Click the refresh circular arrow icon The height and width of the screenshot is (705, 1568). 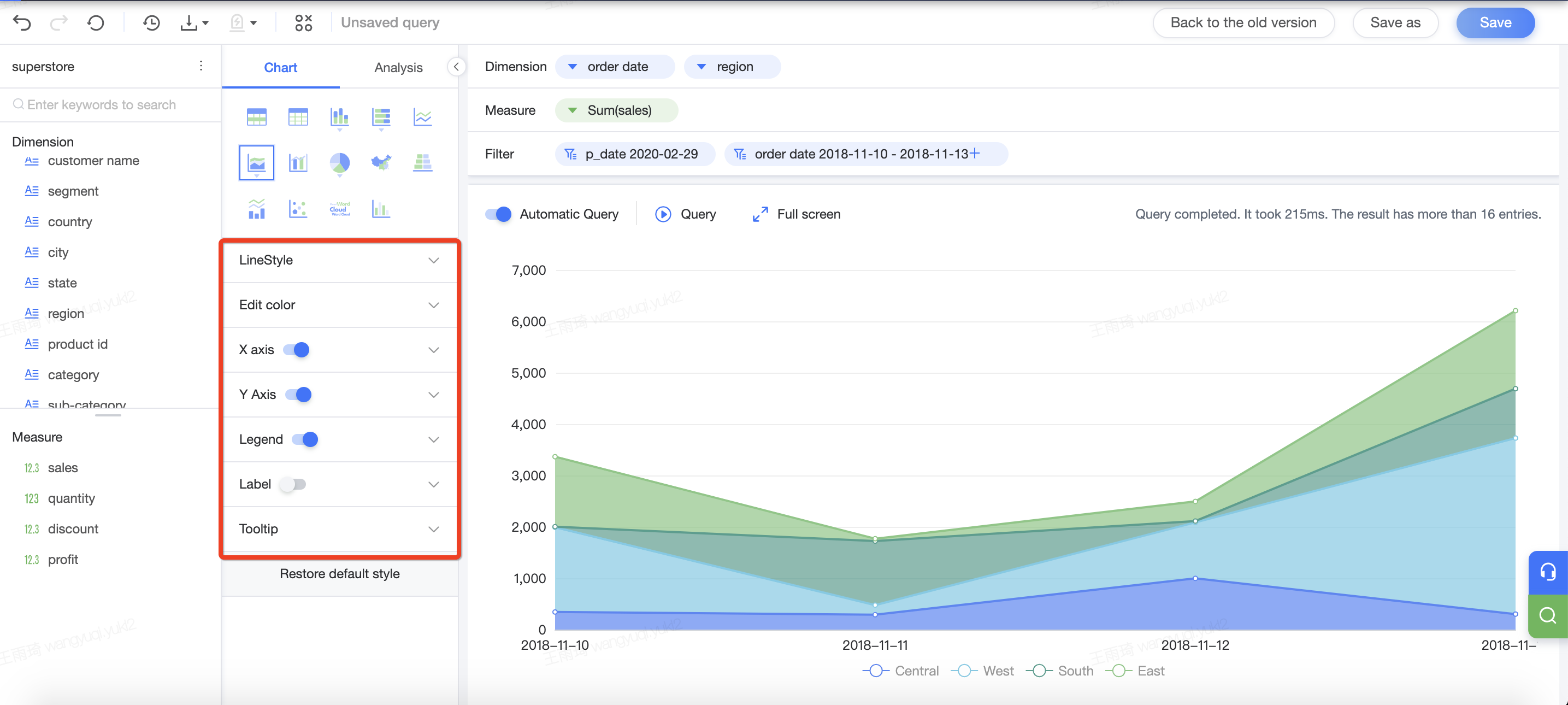pos(96,23)
